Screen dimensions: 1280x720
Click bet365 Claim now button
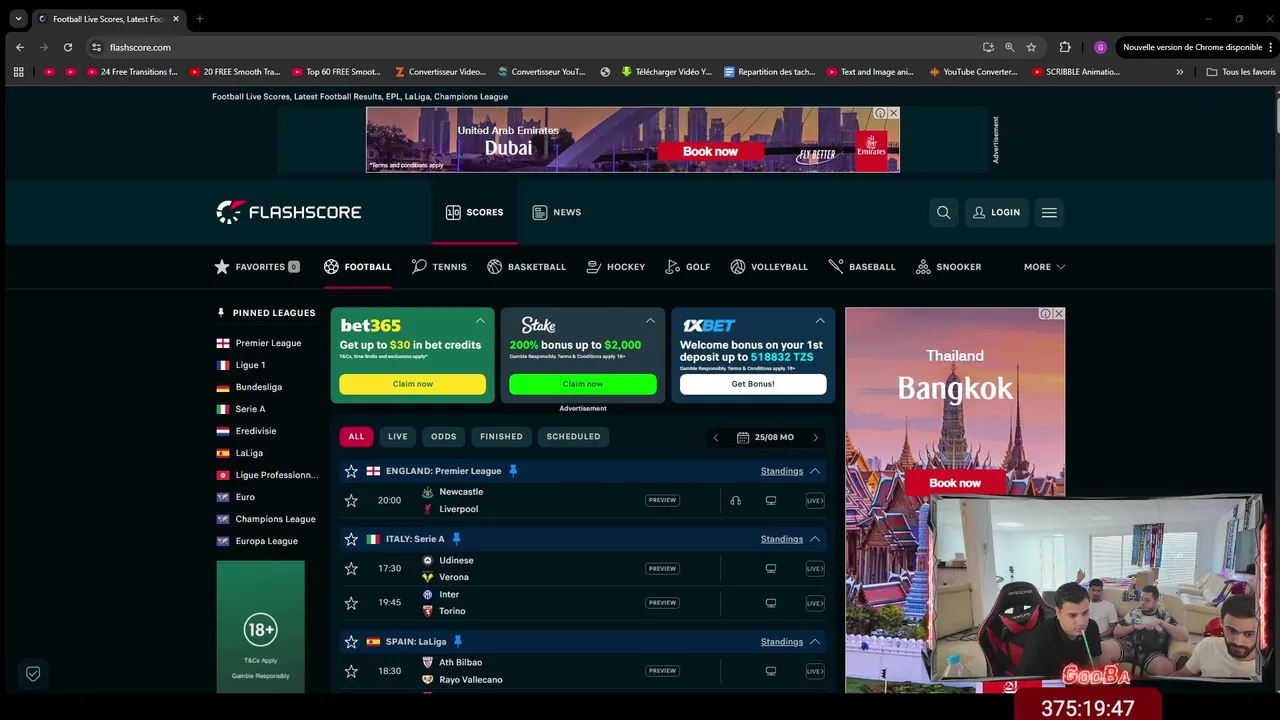[x=412, y=384]
